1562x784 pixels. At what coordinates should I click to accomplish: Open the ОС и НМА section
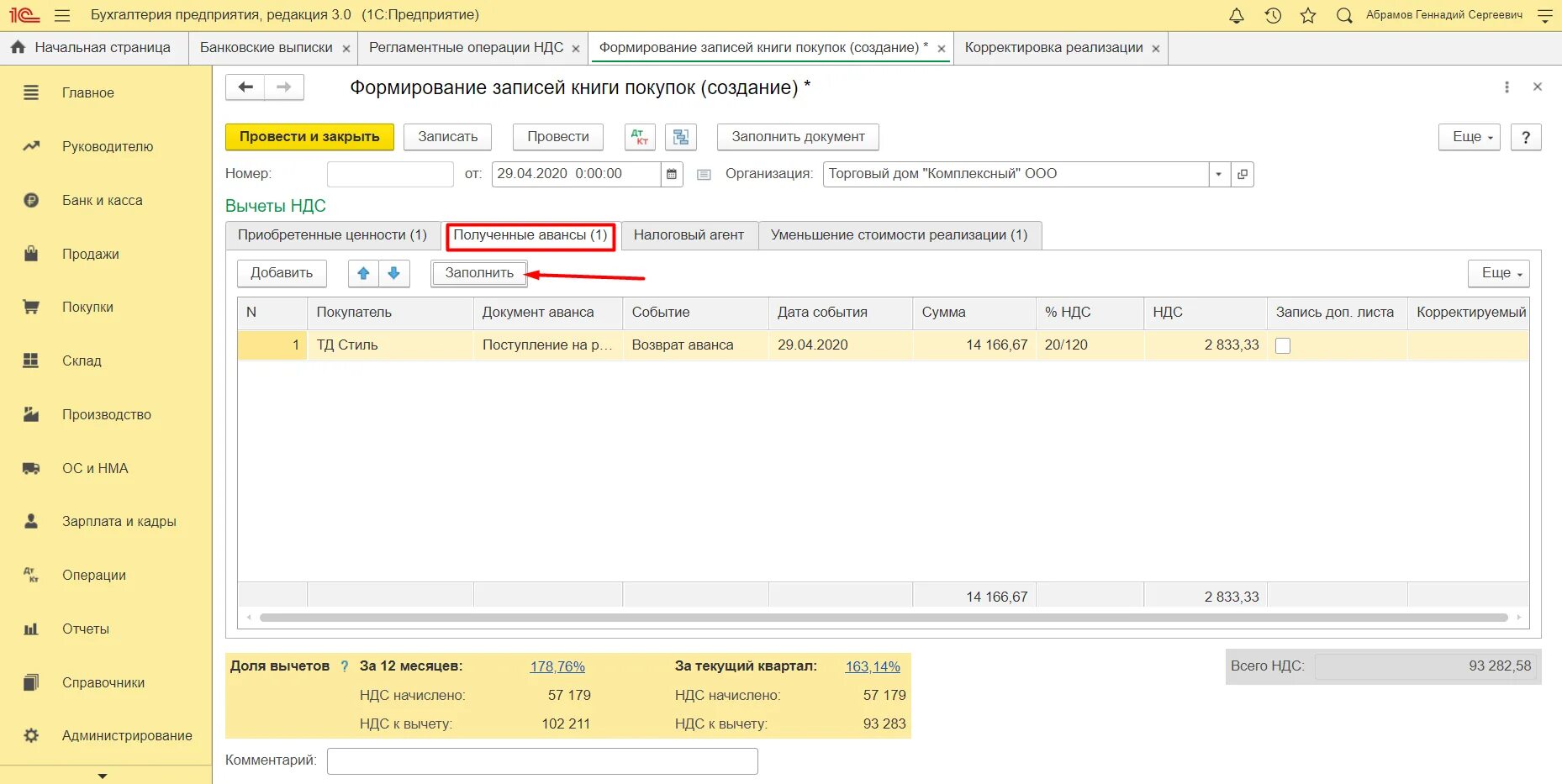[95, 468]
